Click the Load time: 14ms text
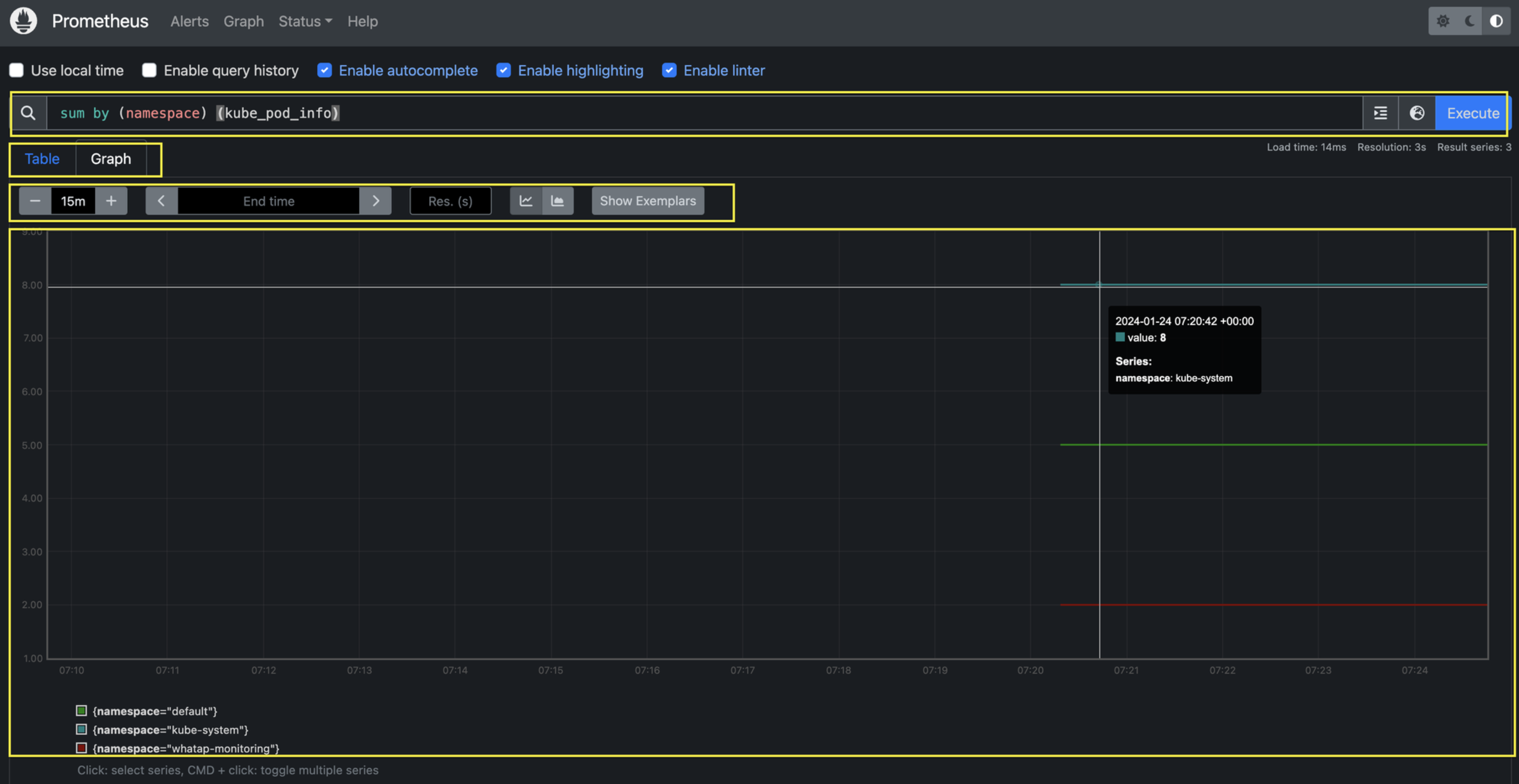Viewport: 1519px width, 784px height. point(1306,147)
